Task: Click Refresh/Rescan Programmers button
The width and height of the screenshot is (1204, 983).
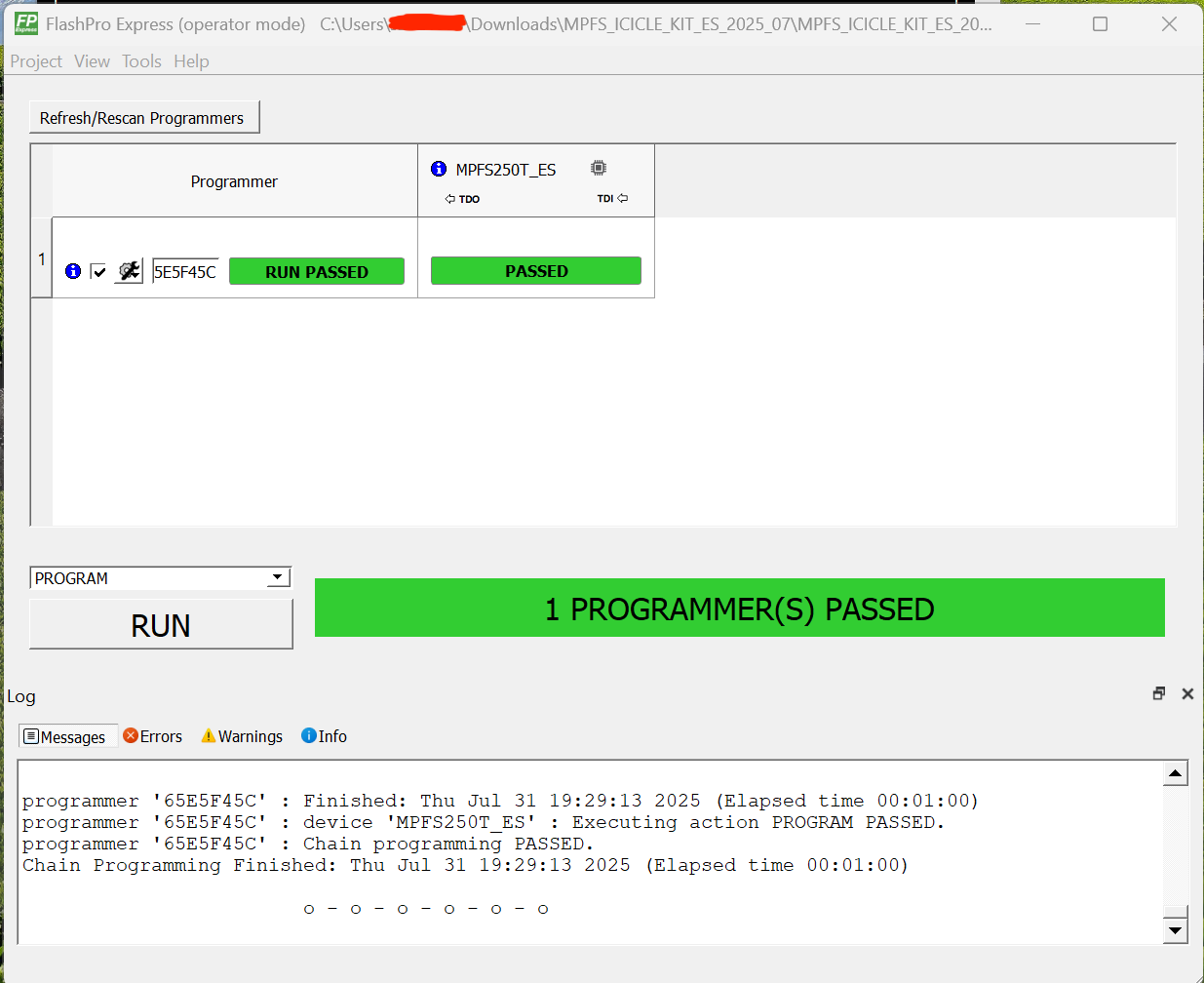Action: [x=144, y=118]
